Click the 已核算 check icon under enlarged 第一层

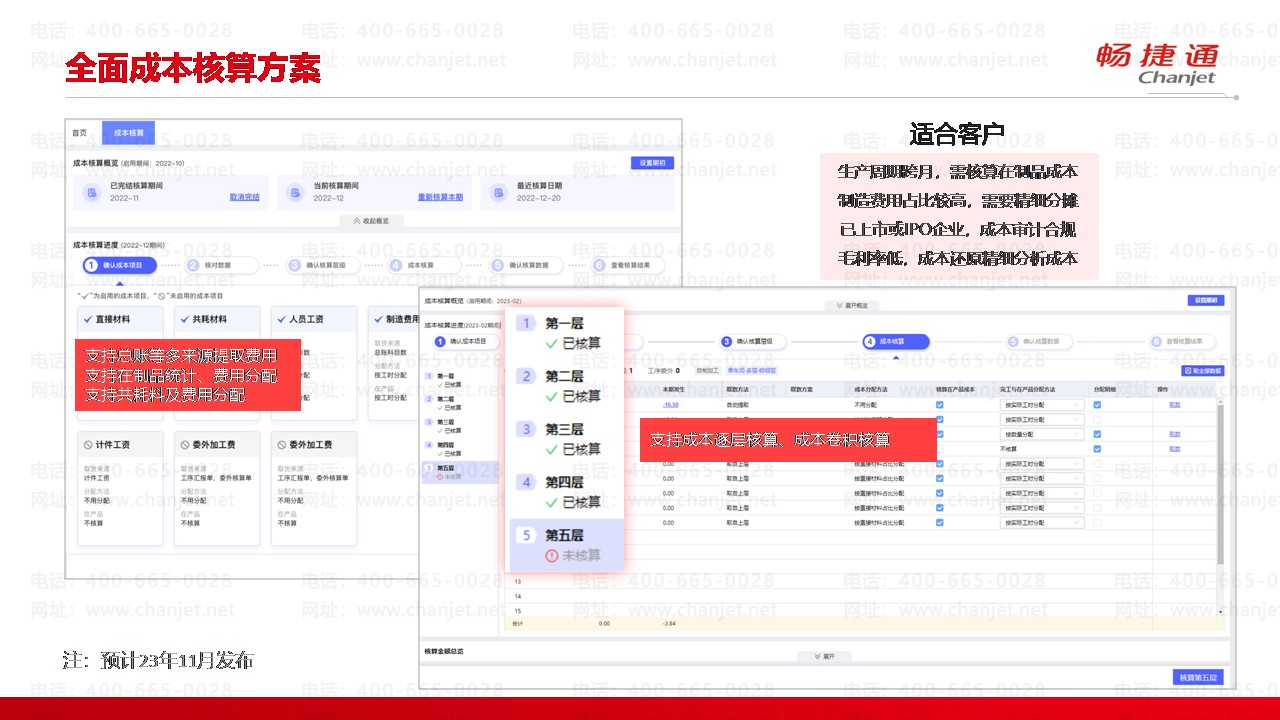[x=552, y=344]
